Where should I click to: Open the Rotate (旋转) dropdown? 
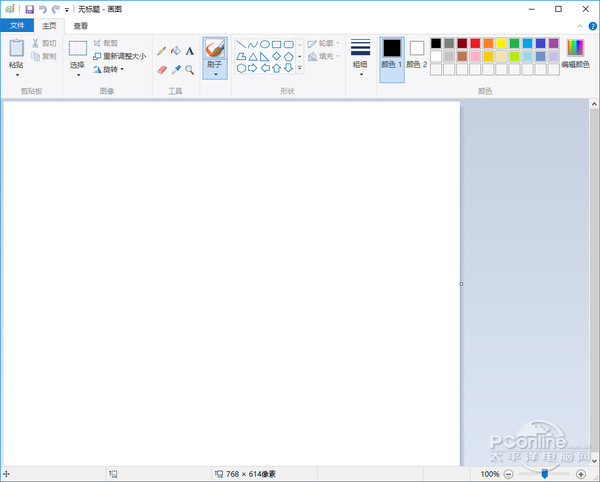coord(109,69)
